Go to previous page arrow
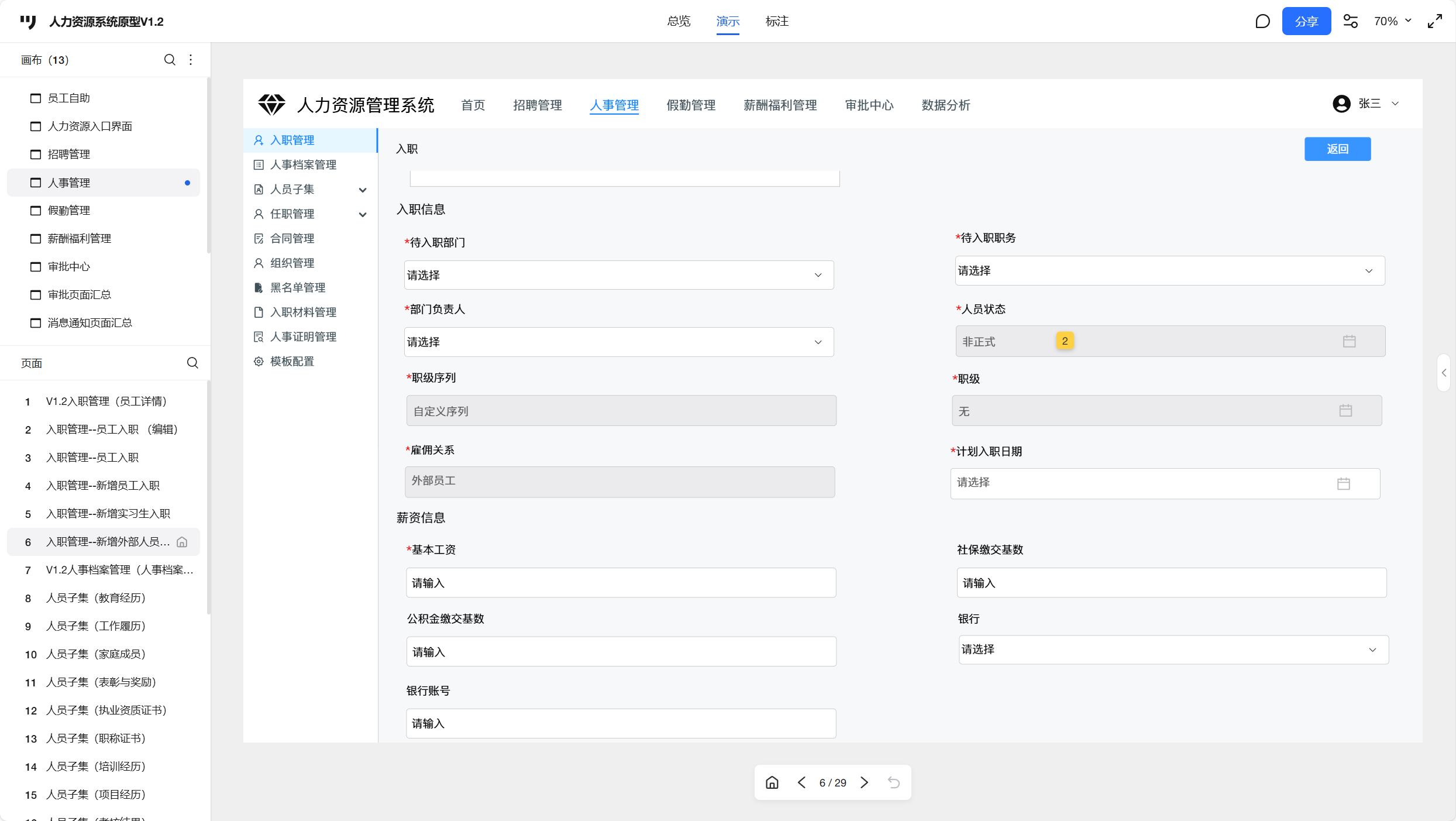 [x=801, y=782]
